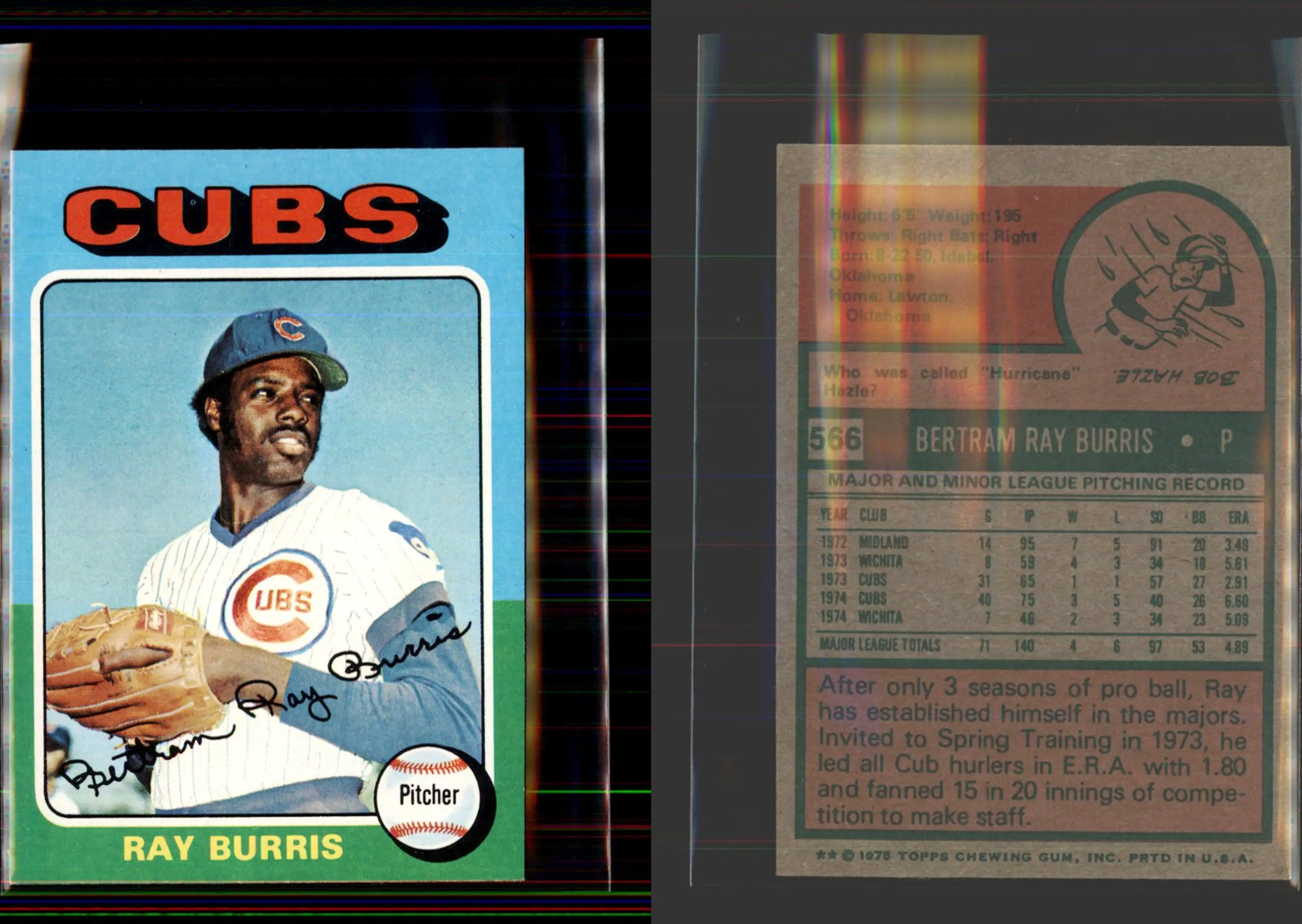The width and height of the screenshot is (1302, 924).
Task: Click the "Pitcher" label inside the baseball
Action: pyautogui.click(x=429, y=795)
